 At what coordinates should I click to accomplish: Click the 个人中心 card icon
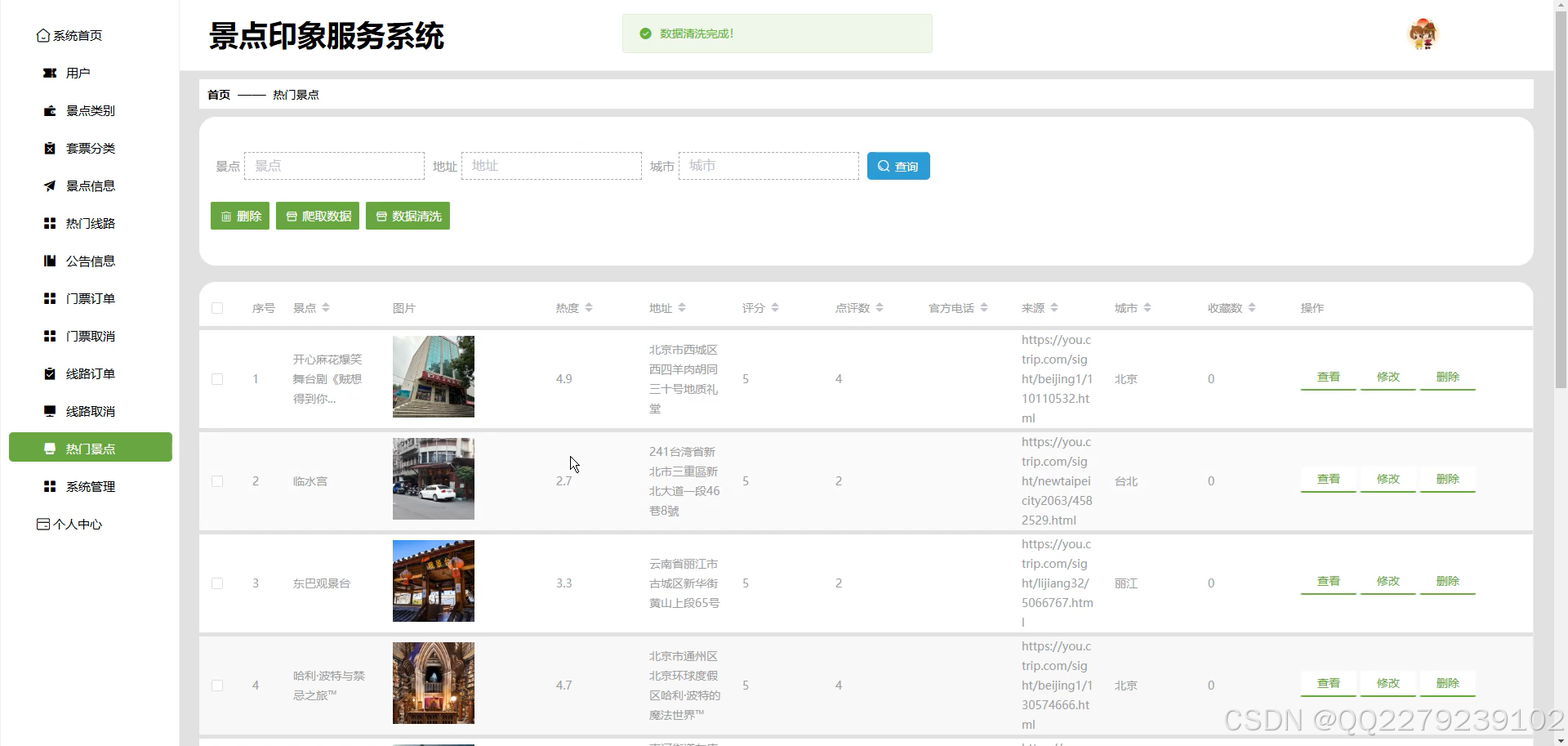(43, 524)
